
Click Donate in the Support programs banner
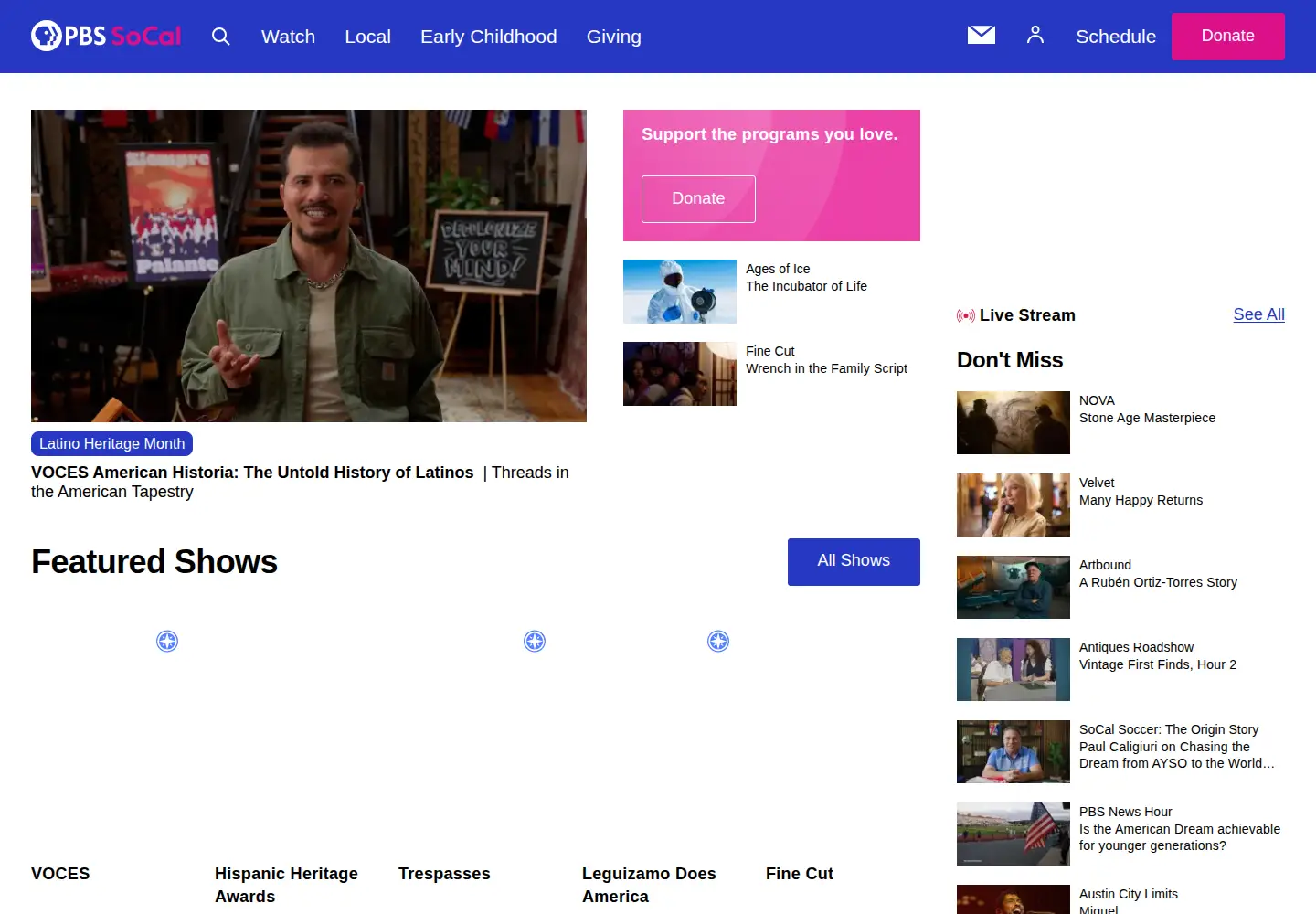point(698,198)
